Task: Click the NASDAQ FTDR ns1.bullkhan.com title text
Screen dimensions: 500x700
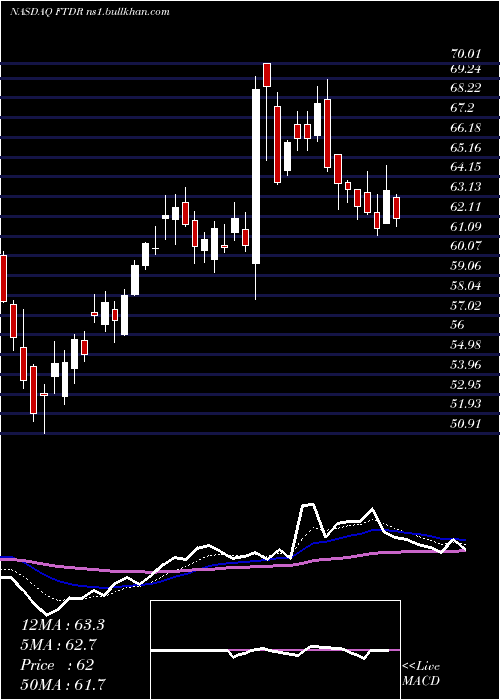Action: coord(89,12)
